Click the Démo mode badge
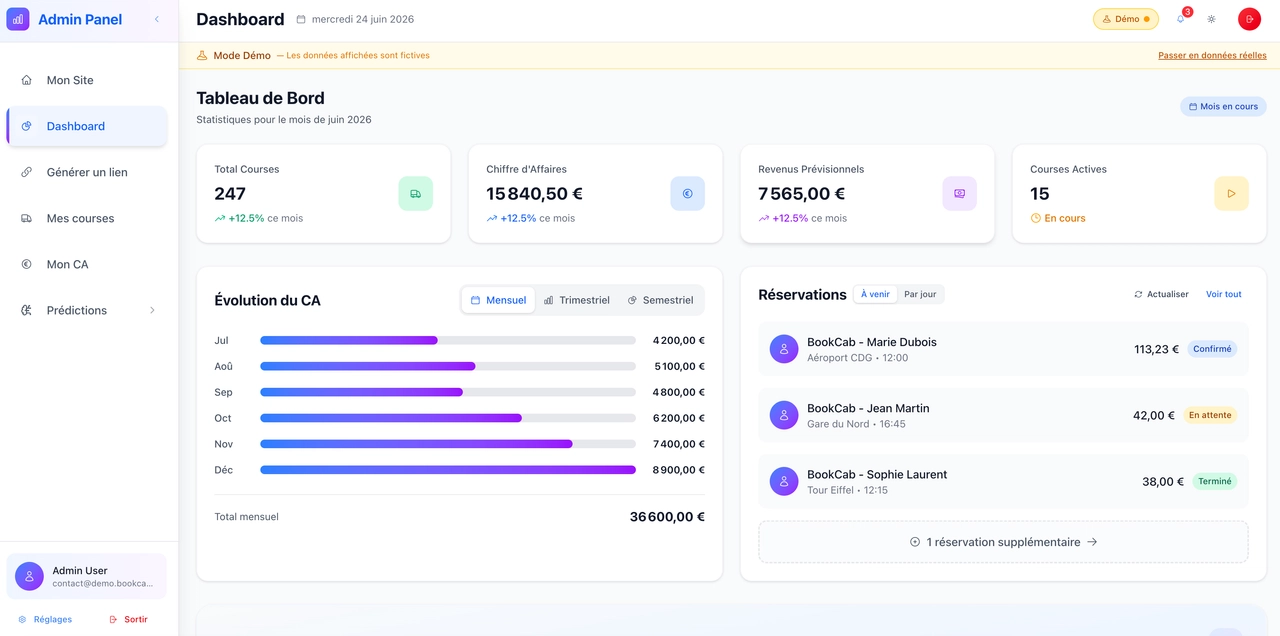 1126,19
